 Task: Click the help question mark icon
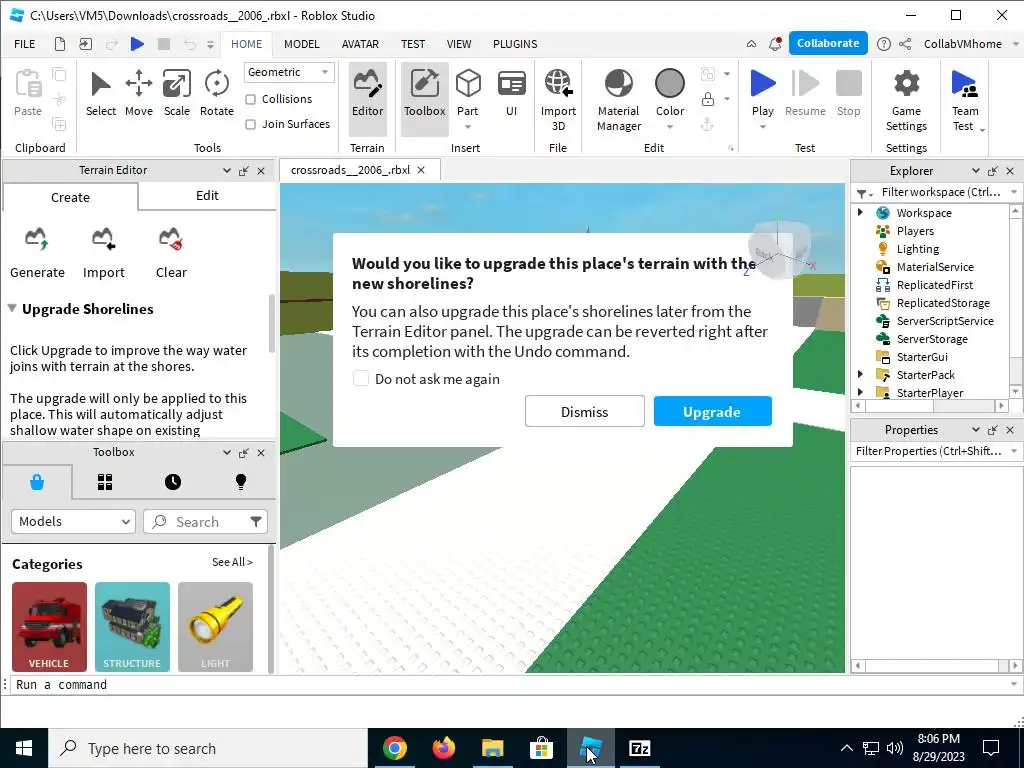884,44
